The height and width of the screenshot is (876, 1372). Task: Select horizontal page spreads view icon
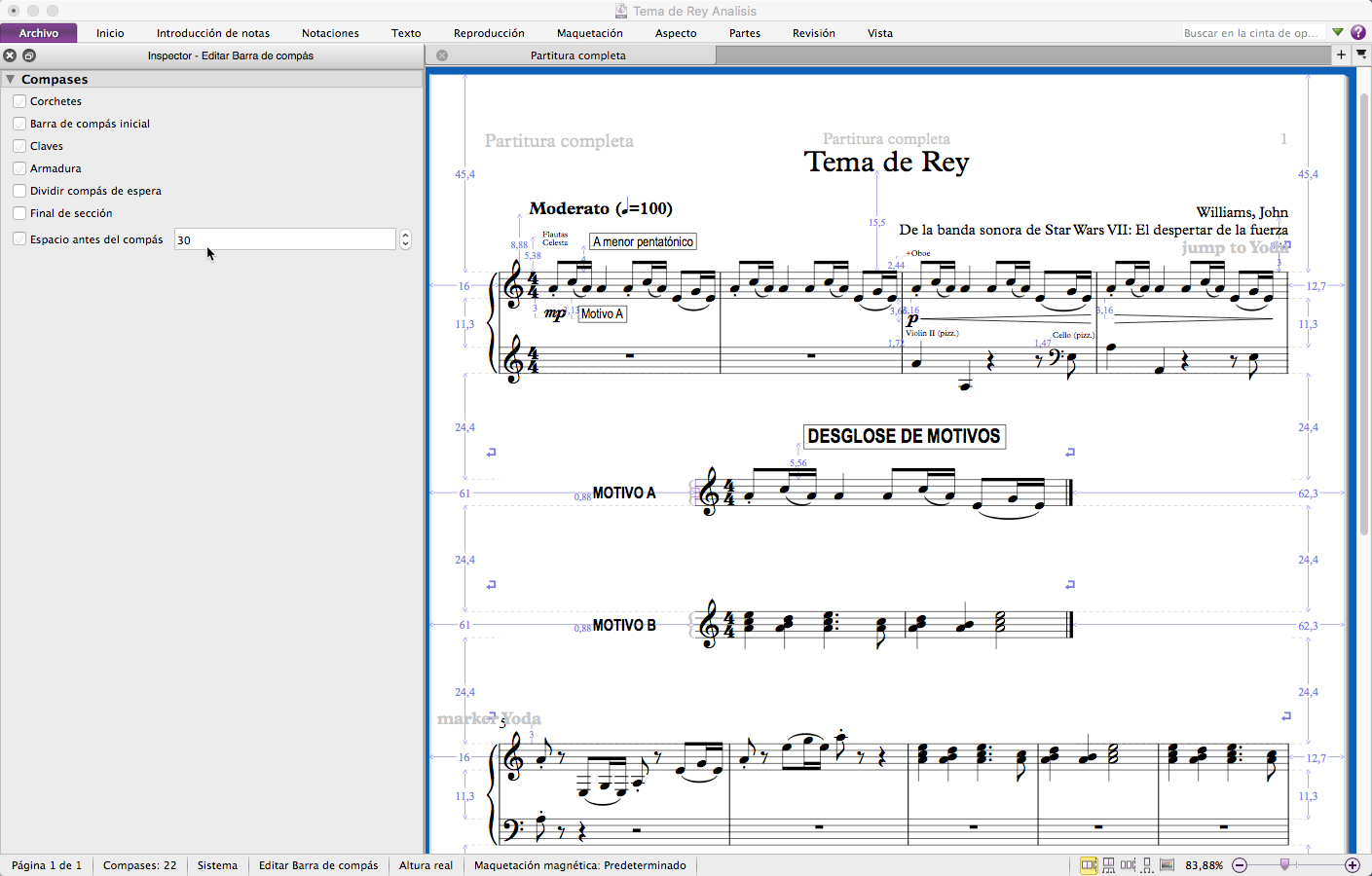(x=1089, y=865)
